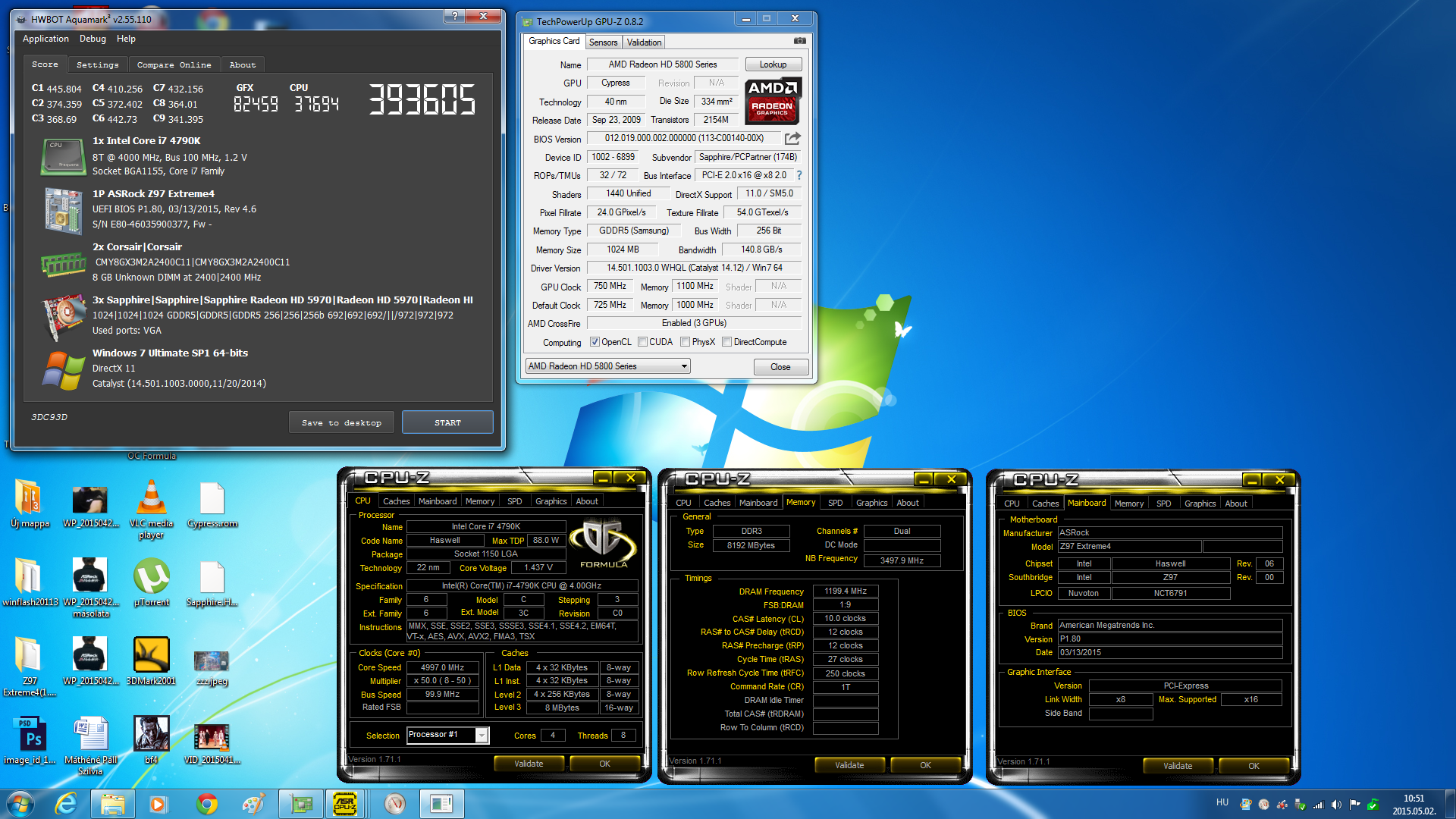Click Save to desktop in Aquamark

[x=341, y=422]
